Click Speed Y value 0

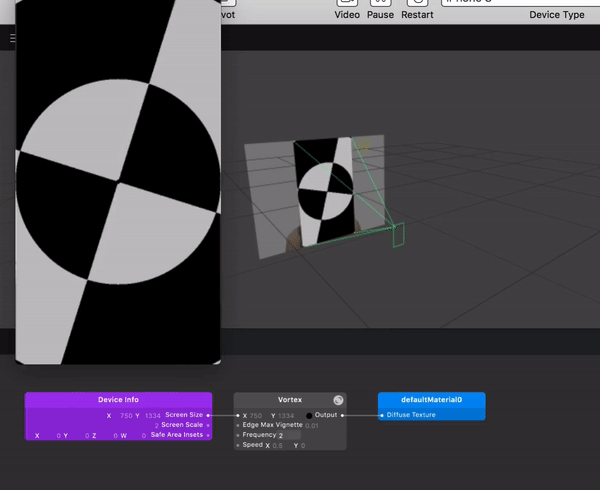point(303,446)
